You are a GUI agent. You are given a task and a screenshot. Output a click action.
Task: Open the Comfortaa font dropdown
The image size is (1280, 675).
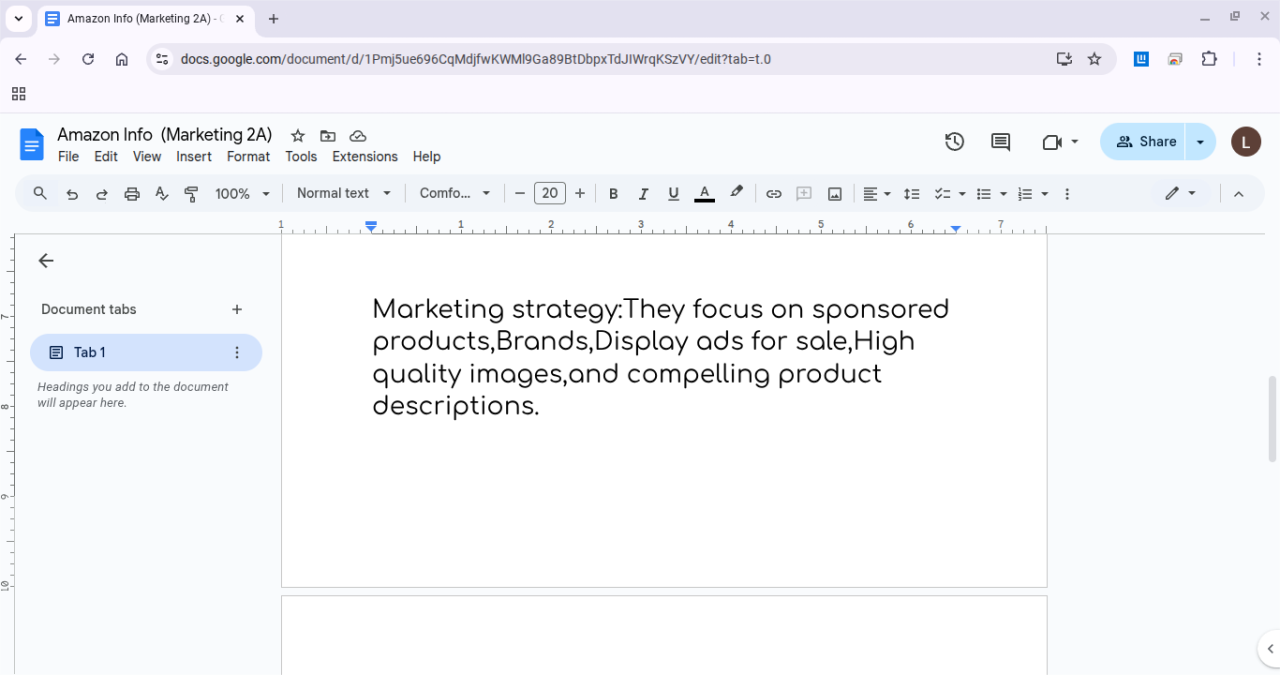tap(455, 194)
